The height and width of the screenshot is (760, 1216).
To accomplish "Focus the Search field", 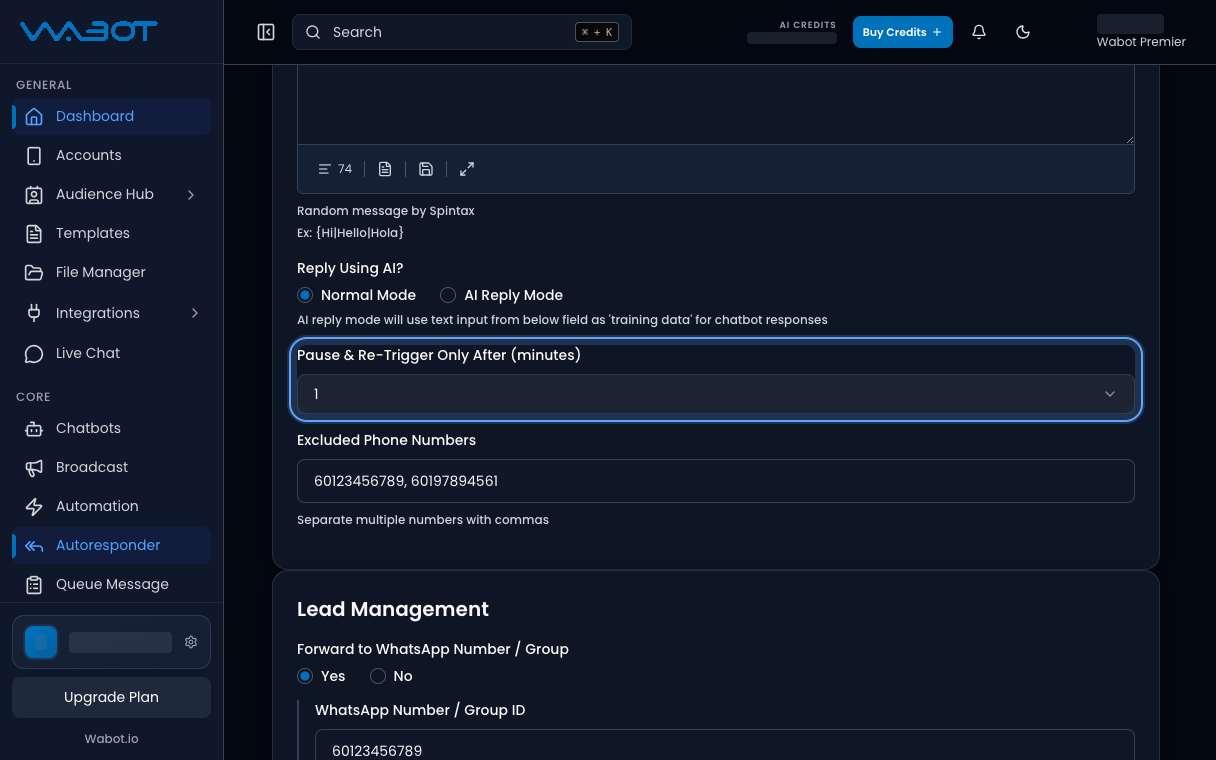I will tap(462, 32).
